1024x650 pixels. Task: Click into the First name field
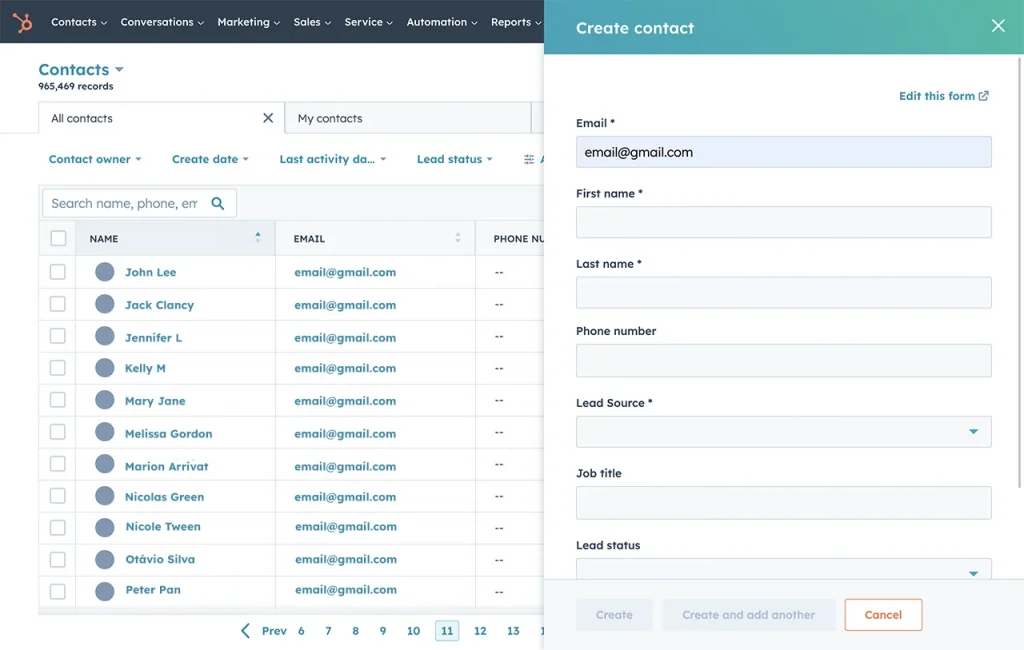(x=783, y=222)
